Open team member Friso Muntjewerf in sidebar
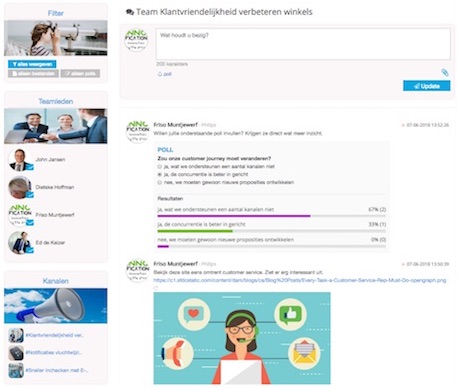Image resolution: width=458 pixels, height=388 pixels. tap(55, 215)
